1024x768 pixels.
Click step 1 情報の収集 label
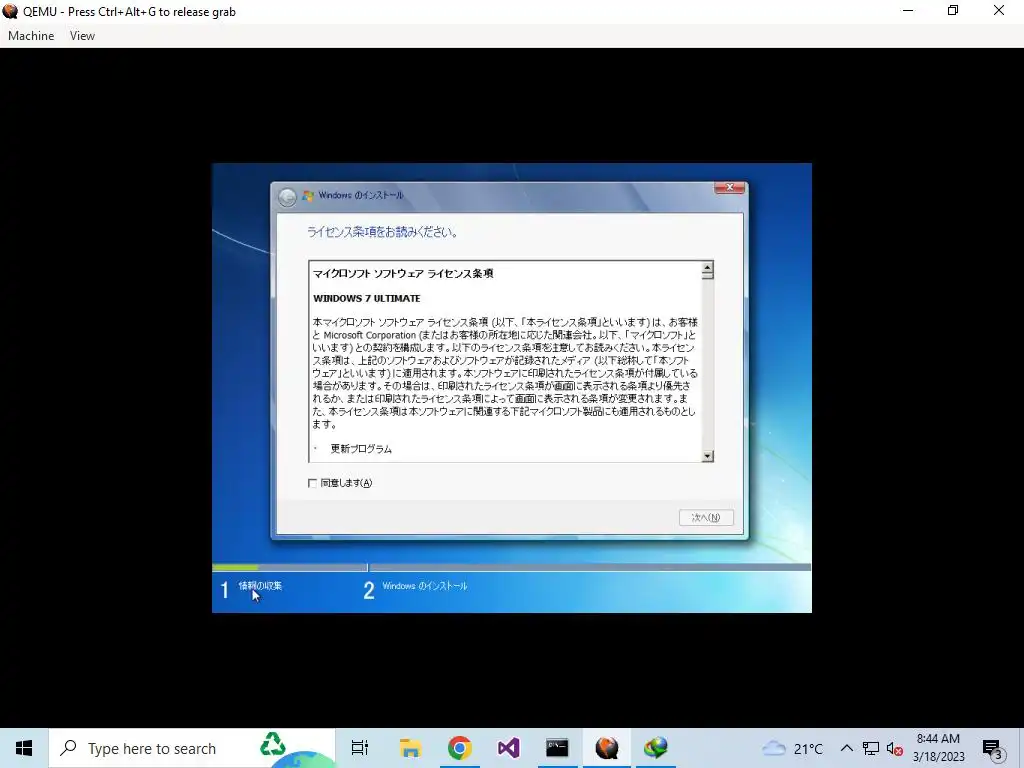pos(260,586)
